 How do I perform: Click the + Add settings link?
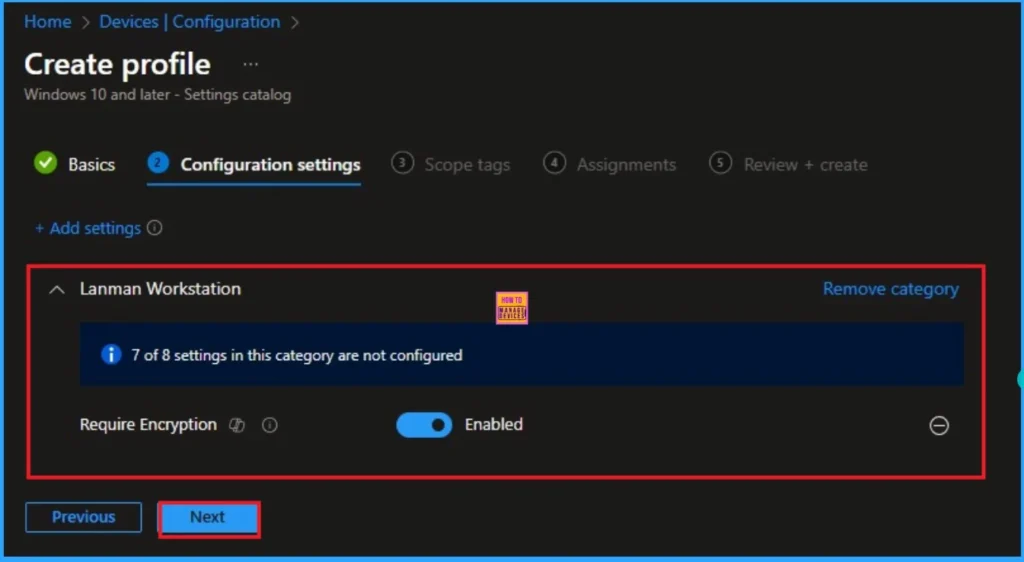tap(88, 228)
